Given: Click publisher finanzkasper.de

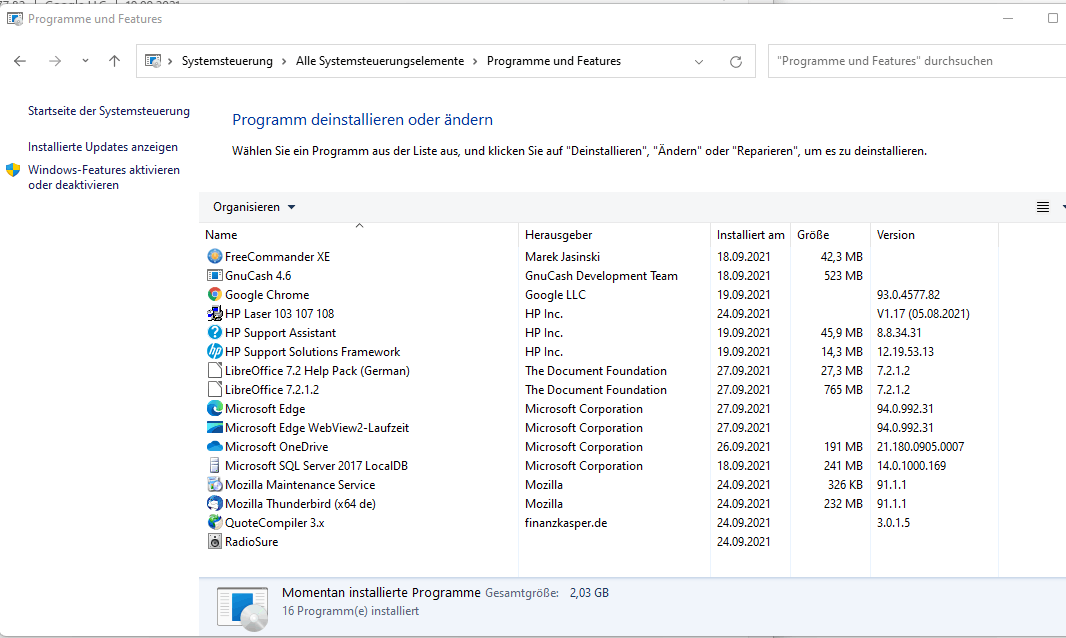Looking at the screenshot, I should 566,523.
